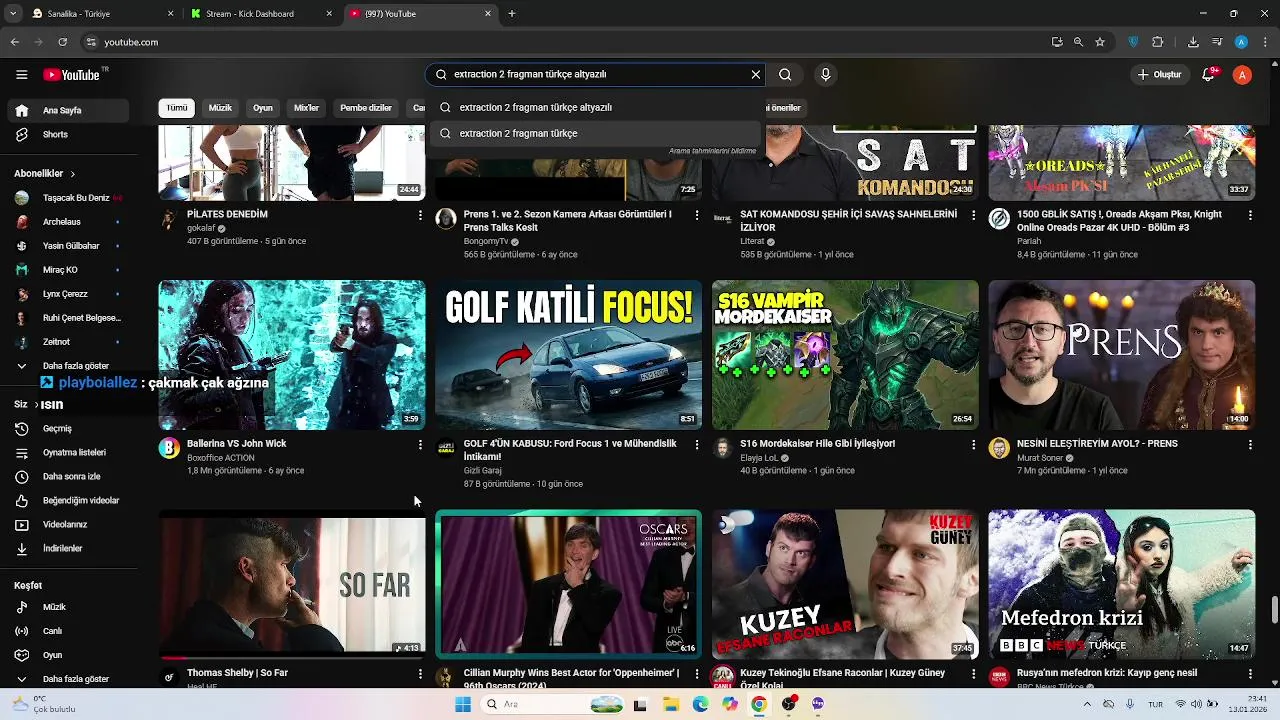
Task: Open Chrome from the taskbar
Action: coord(759,704)
